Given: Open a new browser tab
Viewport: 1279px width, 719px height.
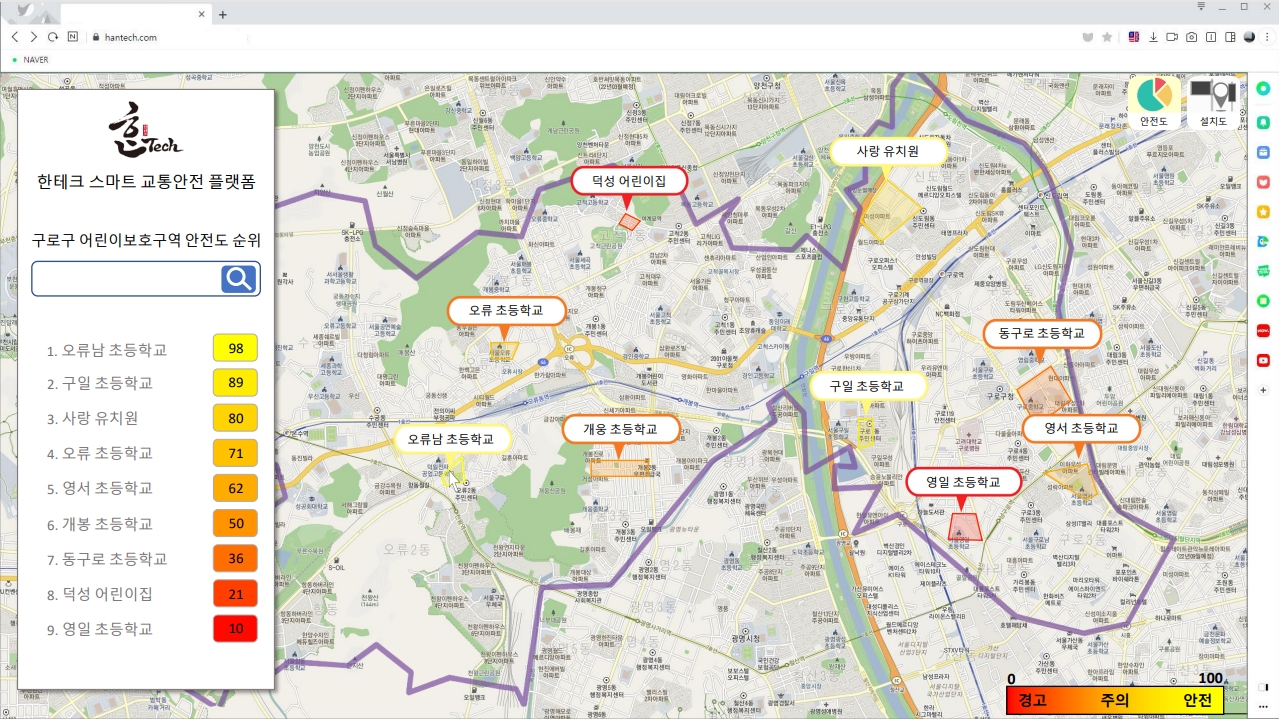Looking at the screenshot, I should tap(223, 14).
